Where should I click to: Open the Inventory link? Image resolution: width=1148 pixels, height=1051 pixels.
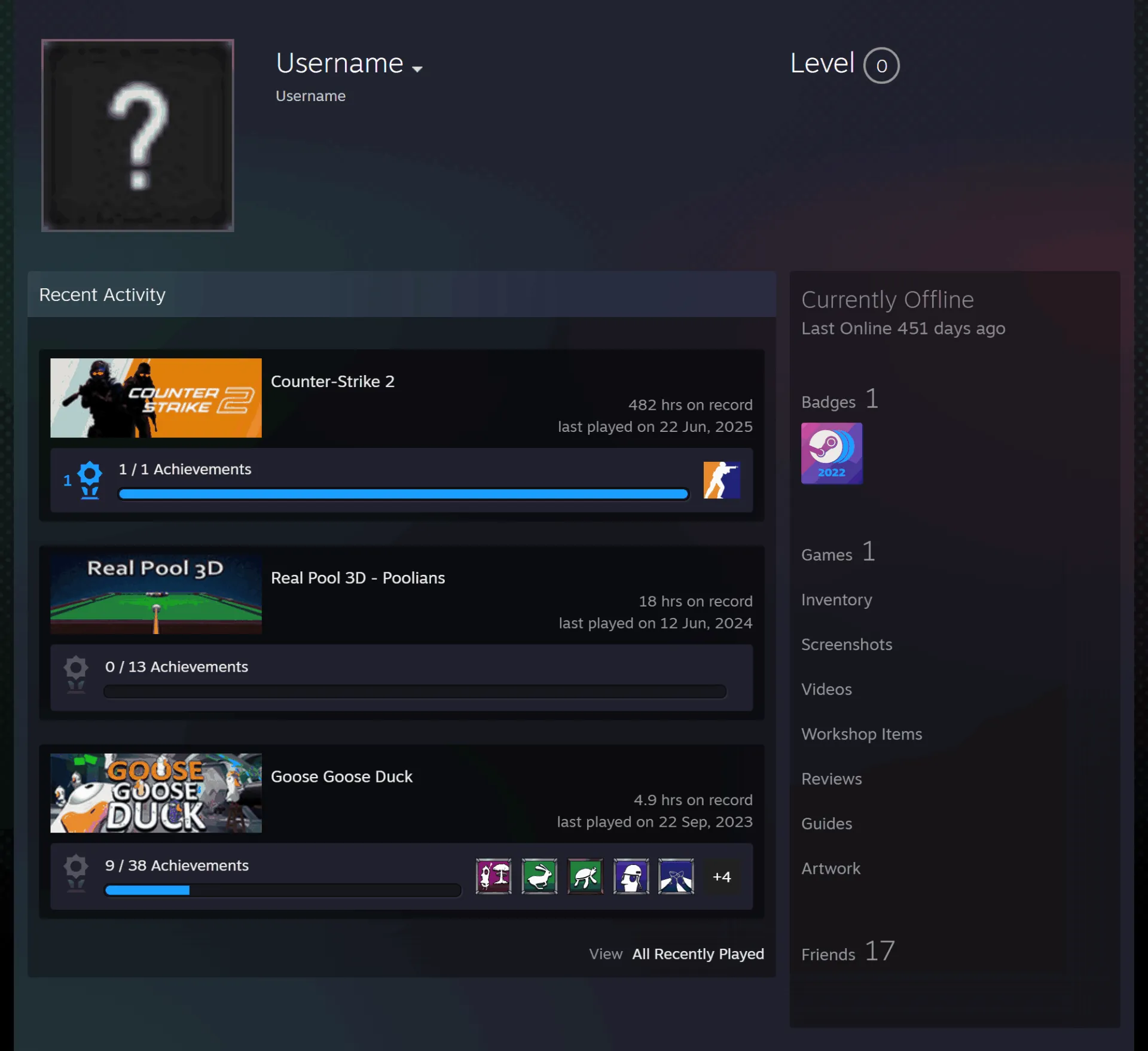836,599
